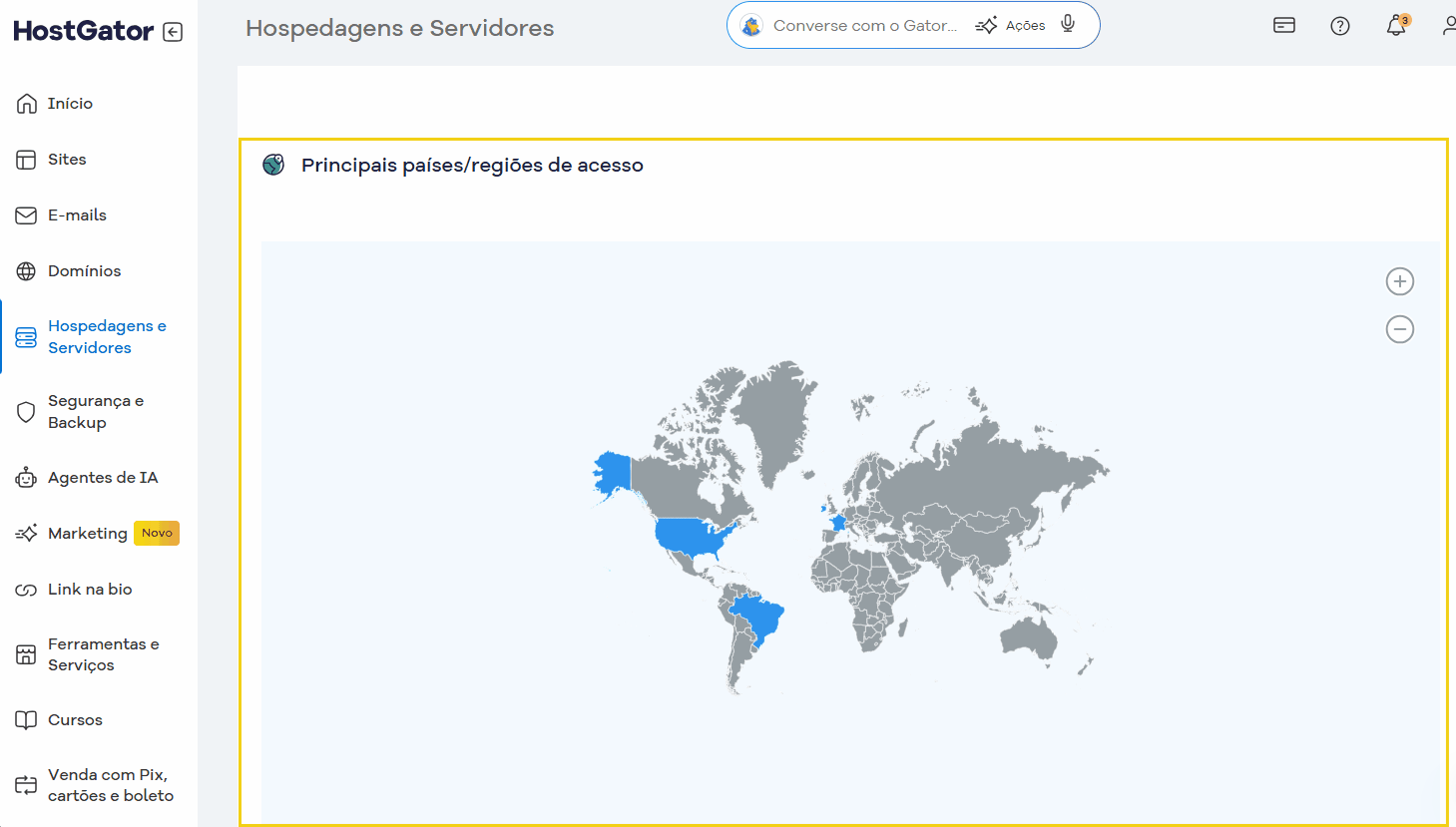Screen dimensions: 1456x827
Task: Open the help question mark icon
Action: 1339,25
